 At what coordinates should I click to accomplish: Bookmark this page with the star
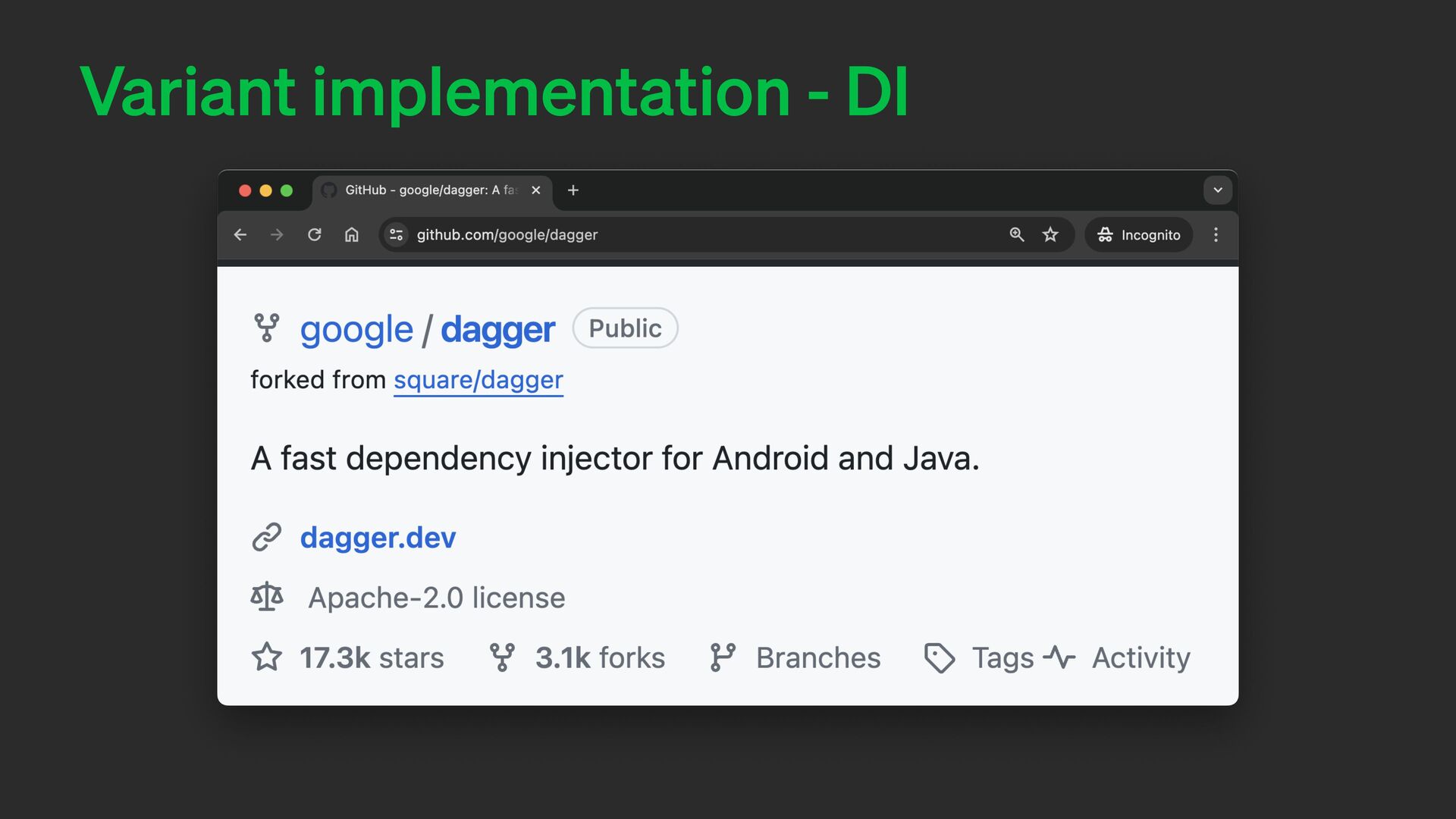[1050, 235]
